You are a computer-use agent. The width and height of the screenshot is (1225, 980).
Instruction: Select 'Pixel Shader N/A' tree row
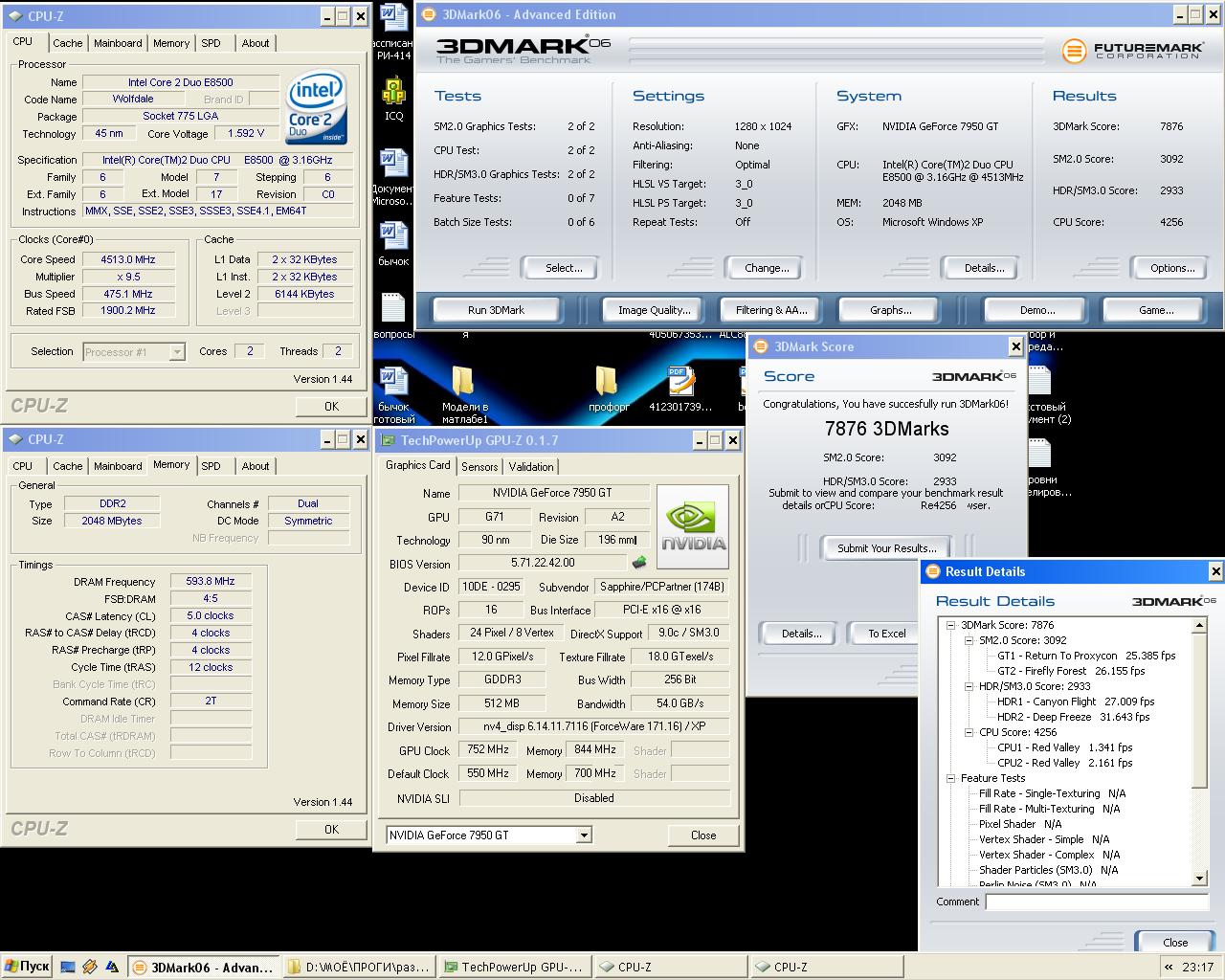[x=1020, y=824]
